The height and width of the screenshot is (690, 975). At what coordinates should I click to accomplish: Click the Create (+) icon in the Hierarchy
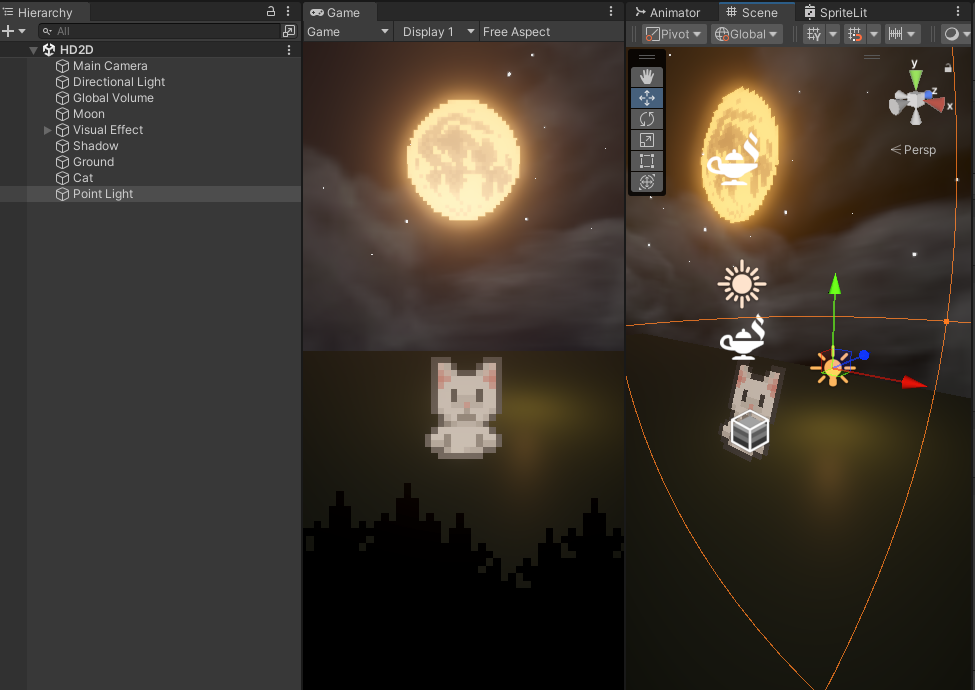pos(8,30)
